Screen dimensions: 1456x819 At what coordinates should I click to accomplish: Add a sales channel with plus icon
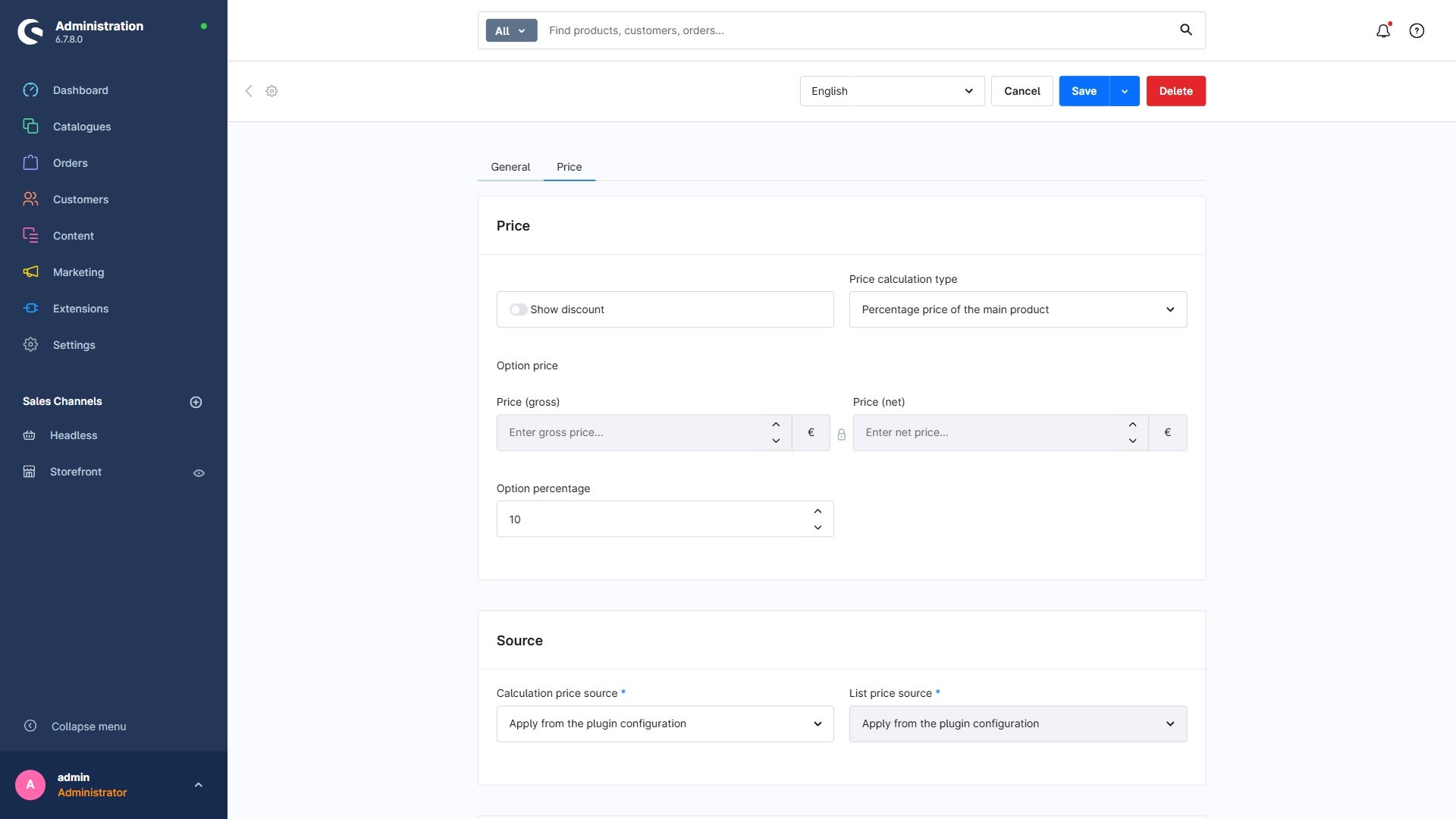(x=196, y=402)
